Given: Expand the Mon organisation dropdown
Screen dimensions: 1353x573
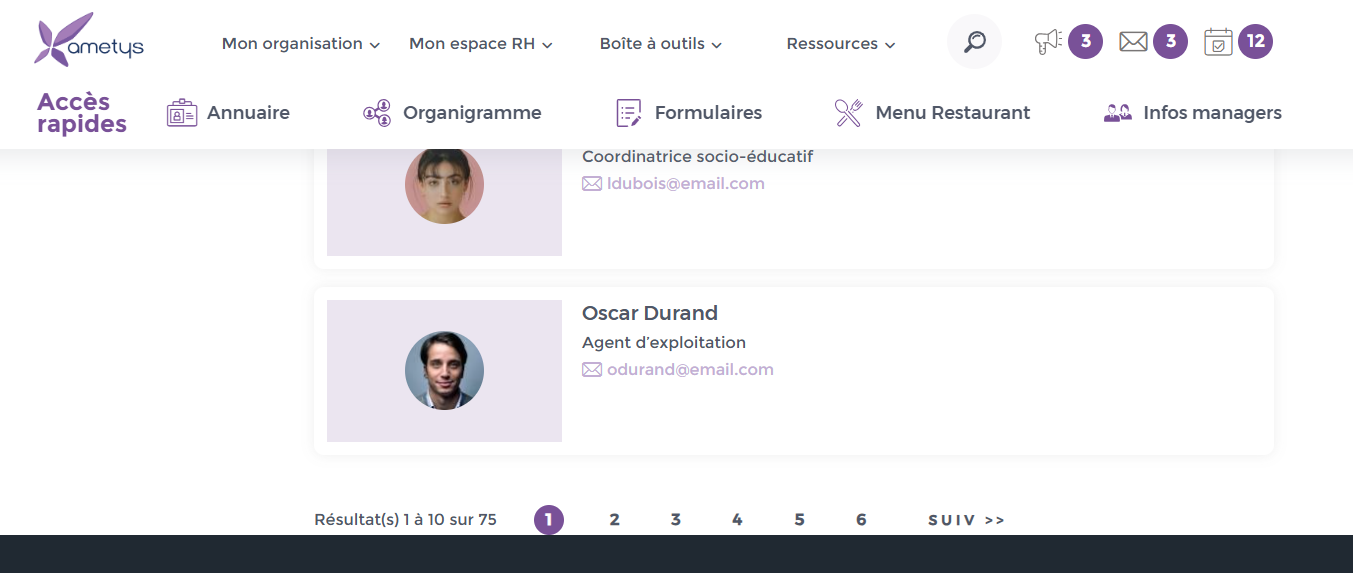Looking at the screenshot, I should coord(301,44).
